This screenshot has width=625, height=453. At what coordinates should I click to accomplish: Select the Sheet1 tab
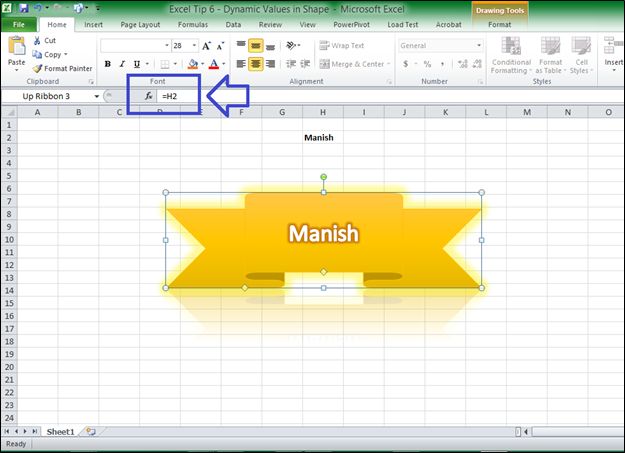[60, 432]
